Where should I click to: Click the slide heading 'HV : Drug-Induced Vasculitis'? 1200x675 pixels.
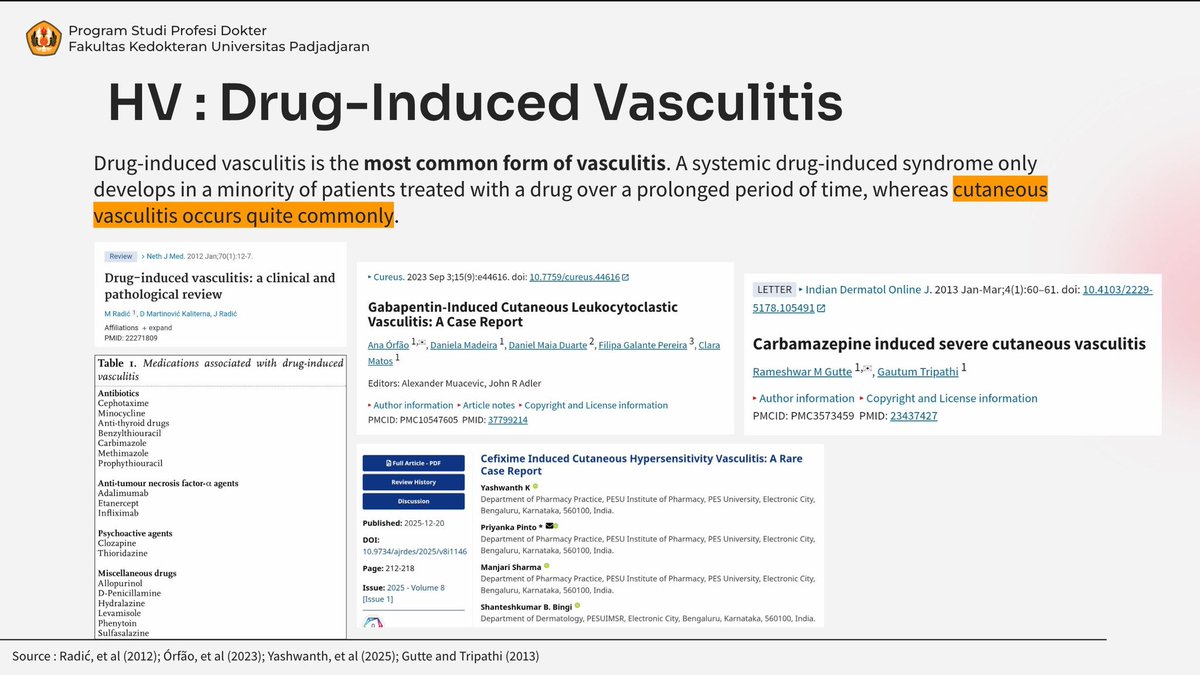[x=475, y=103]
